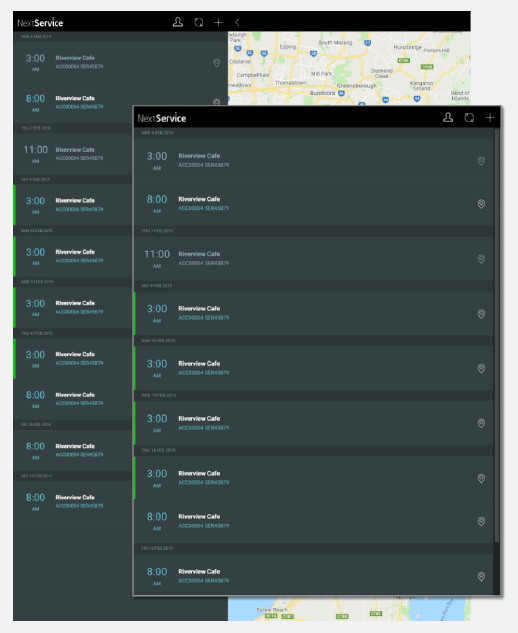The width and height of the screenshot is (518, 633).
Task: Select back window Riverview Cafe under FRI 15 FEB
Action: tap(75, 446)
